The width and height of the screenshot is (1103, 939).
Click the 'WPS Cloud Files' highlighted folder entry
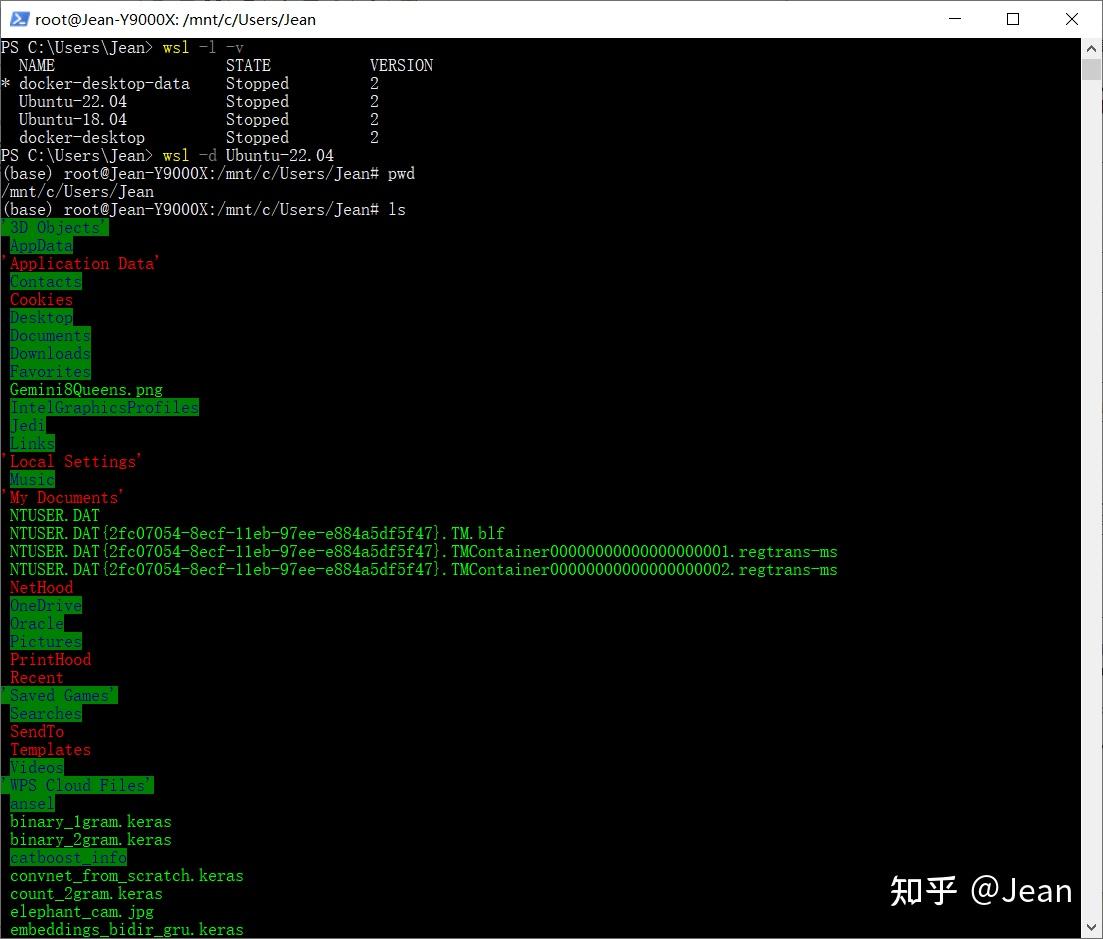click(80, 785)
